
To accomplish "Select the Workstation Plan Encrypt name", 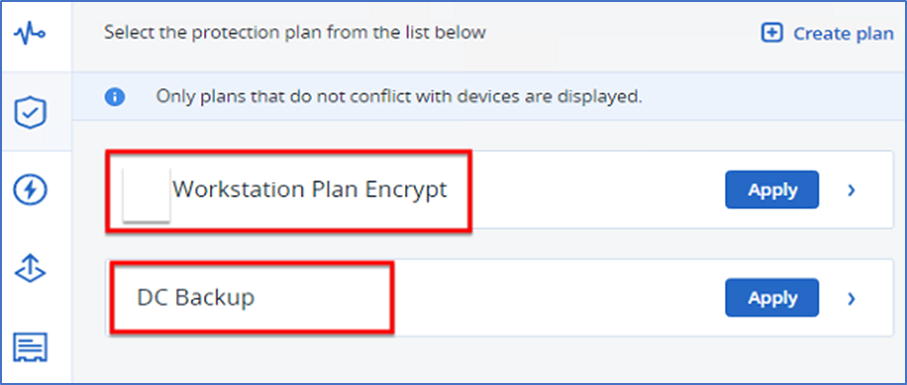I will [309, 190].
